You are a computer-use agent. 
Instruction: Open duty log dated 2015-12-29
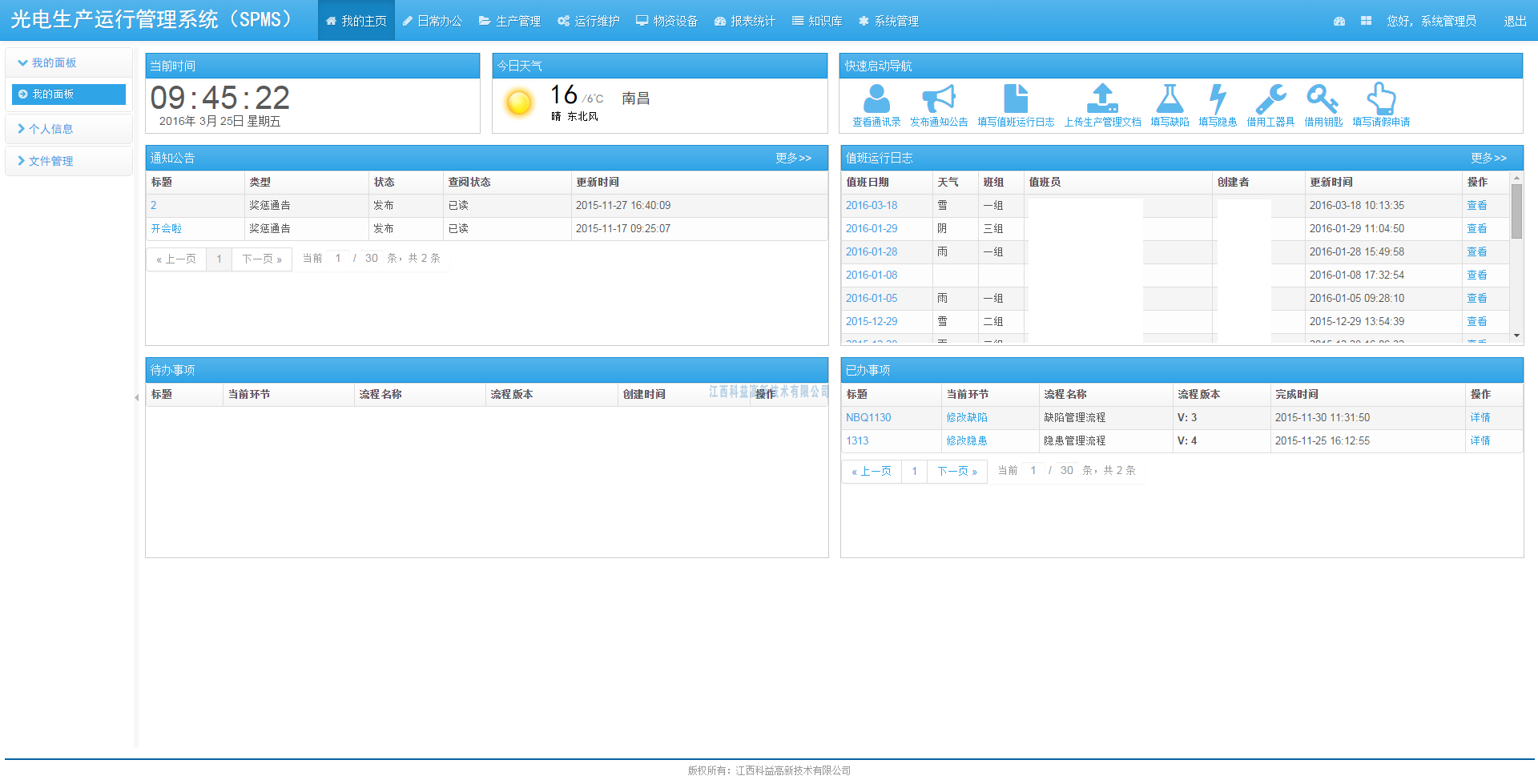(x=872, y=321)
